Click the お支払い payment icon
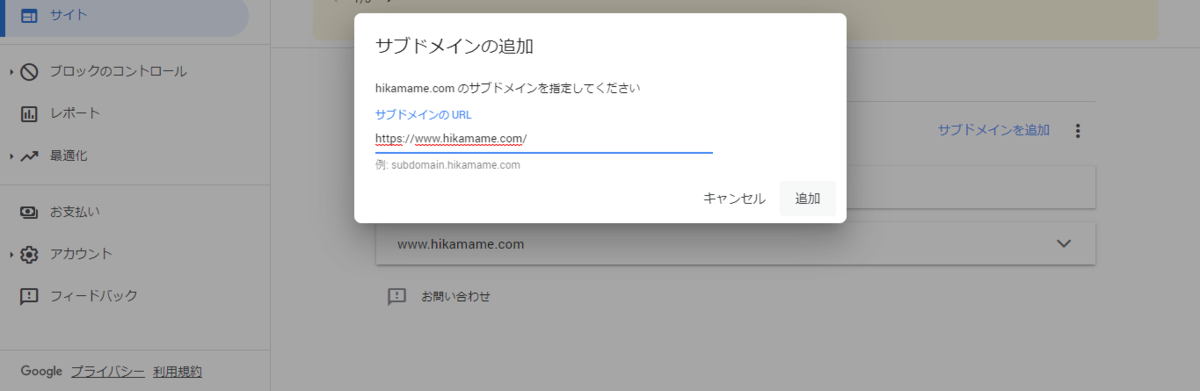 (29, 212)
